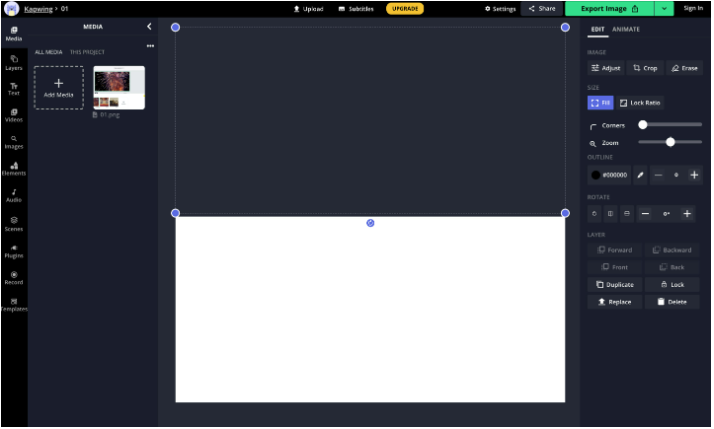This screenshot has width=714, height=429.
Task: Select the Text tool in sidebar
Action: pos(14,89)
